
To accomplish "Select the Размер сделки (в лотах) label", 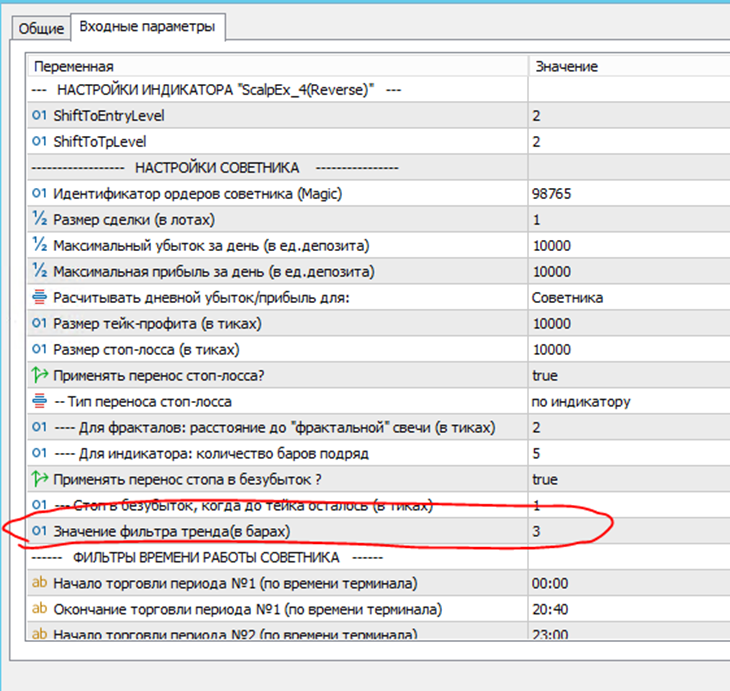I will tap(134, 220).
